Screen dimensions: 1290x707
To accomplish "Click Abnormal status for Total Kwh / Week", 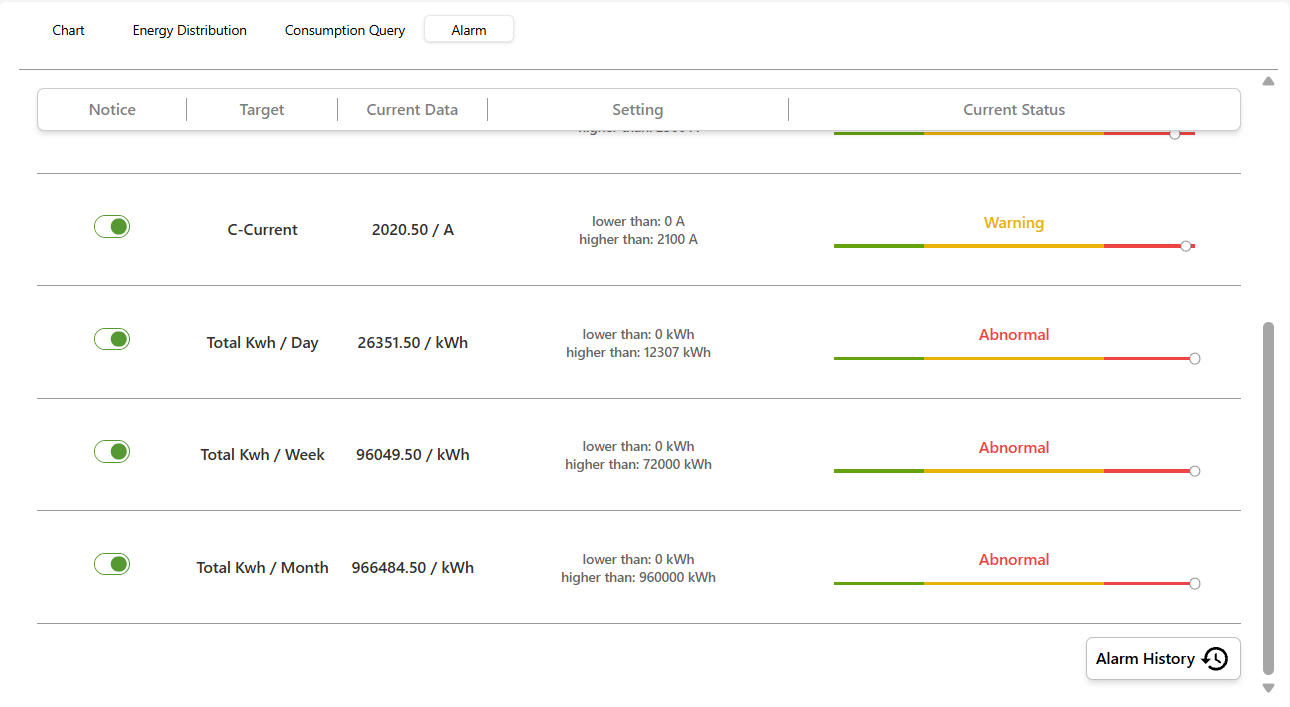I will (x=1014, y=448).
